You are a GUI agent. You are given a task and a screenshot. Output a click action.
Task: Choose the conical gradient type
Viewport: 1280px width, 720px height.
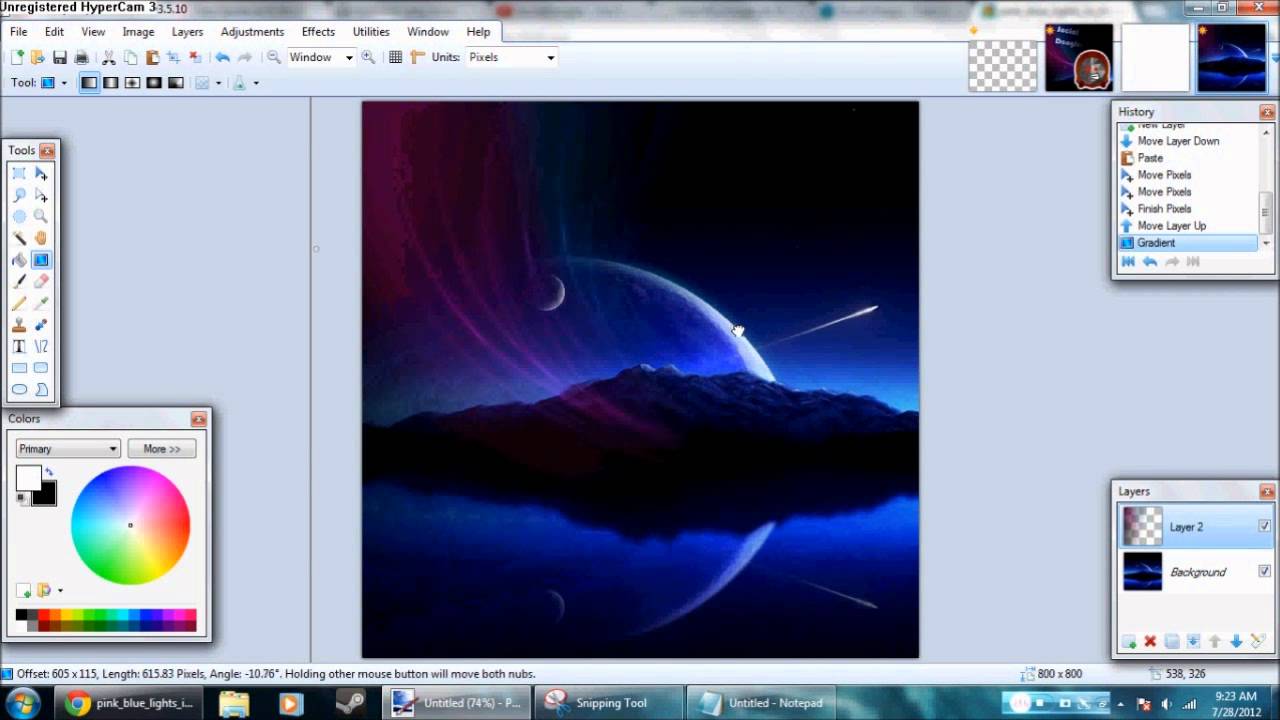point(176,83)
